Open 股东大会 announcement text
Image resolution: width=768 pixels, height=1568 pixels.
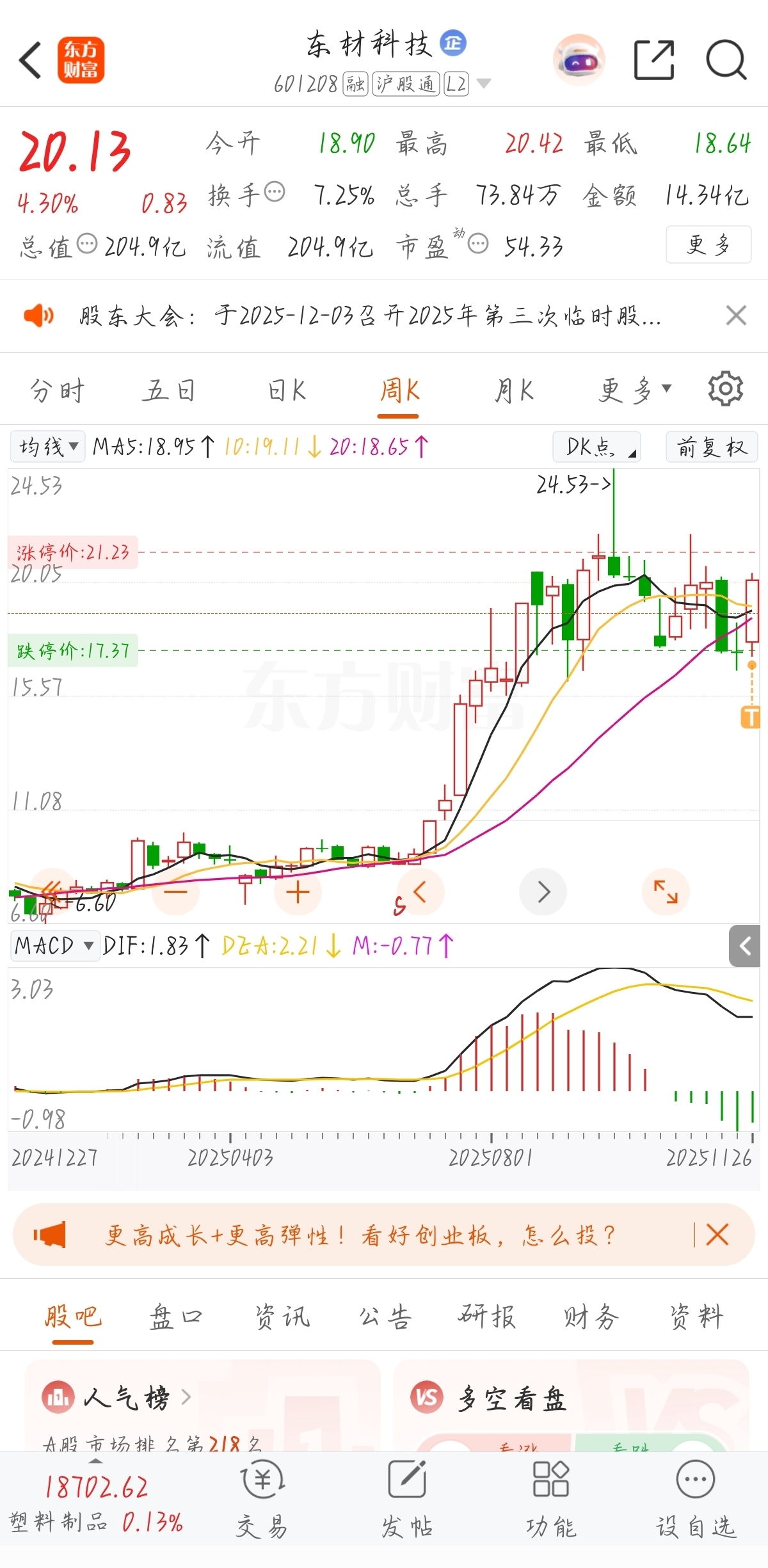(x=371, y=316)
